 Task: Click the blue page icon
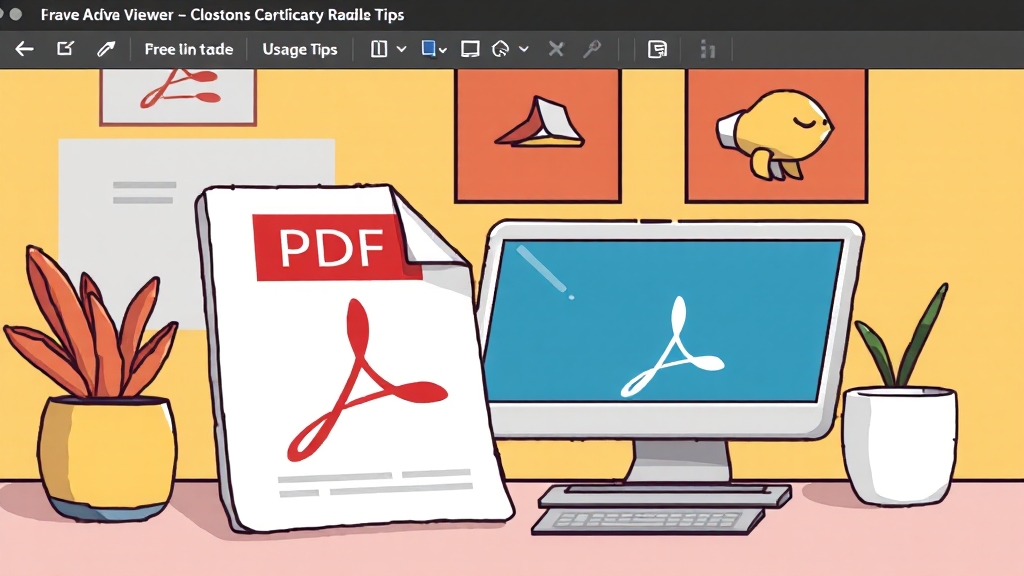click(x=429, y=49)
